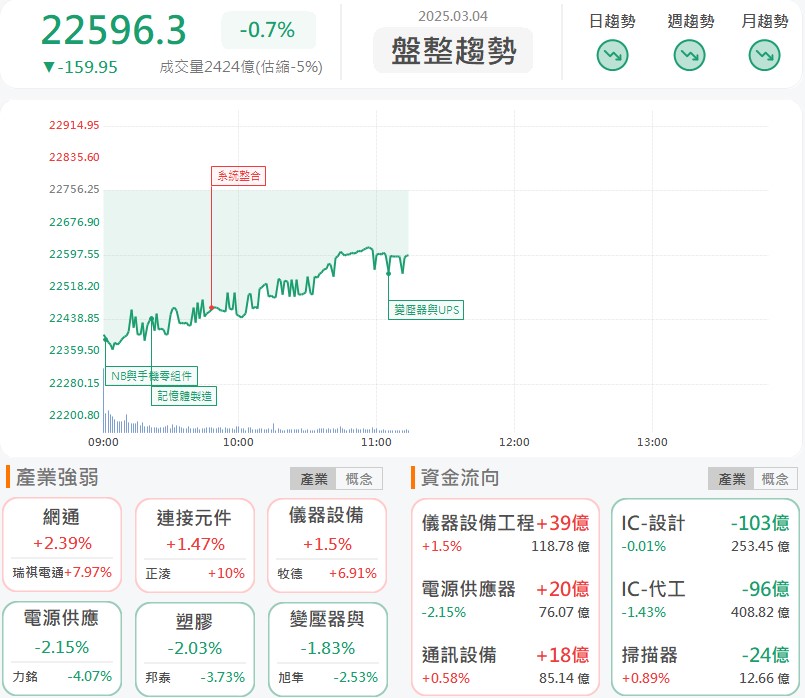Click the 日趨勢 label
This screenshot has height=698, width=805.
point(612,21)
